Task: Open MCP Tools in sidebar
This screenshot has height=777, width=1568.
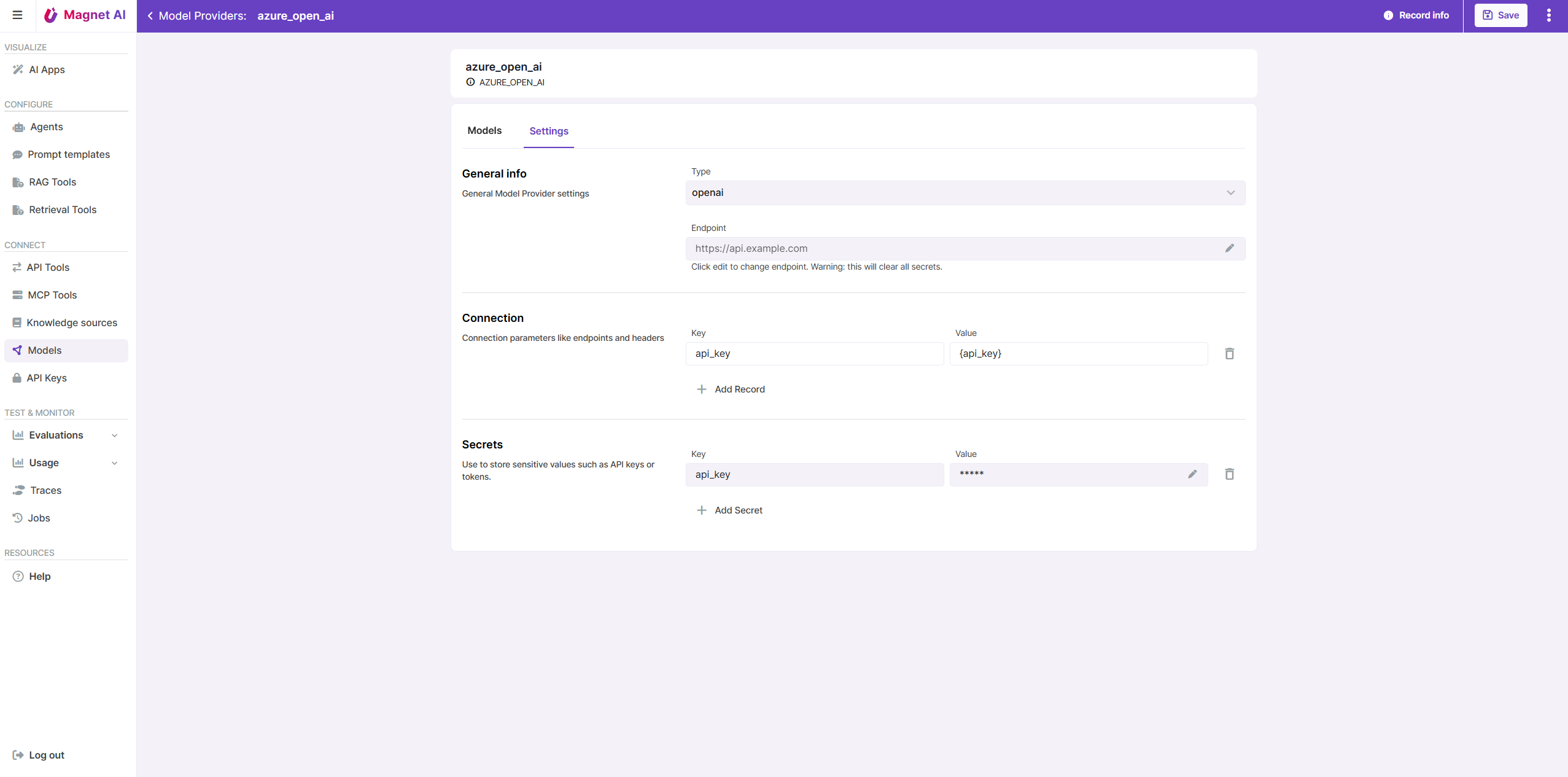Action: pos(52,295)
